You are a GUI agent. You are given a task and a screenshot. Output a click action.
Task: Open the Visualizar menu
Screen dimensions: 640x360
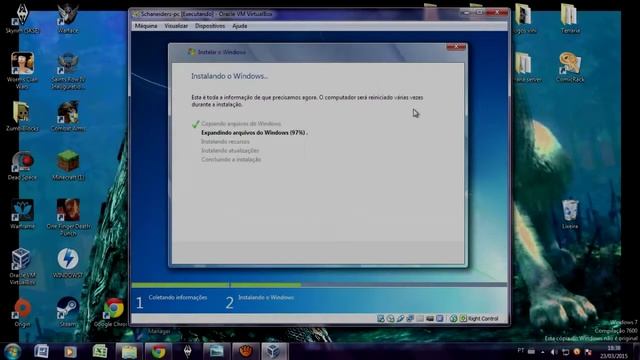pos(176,26)
